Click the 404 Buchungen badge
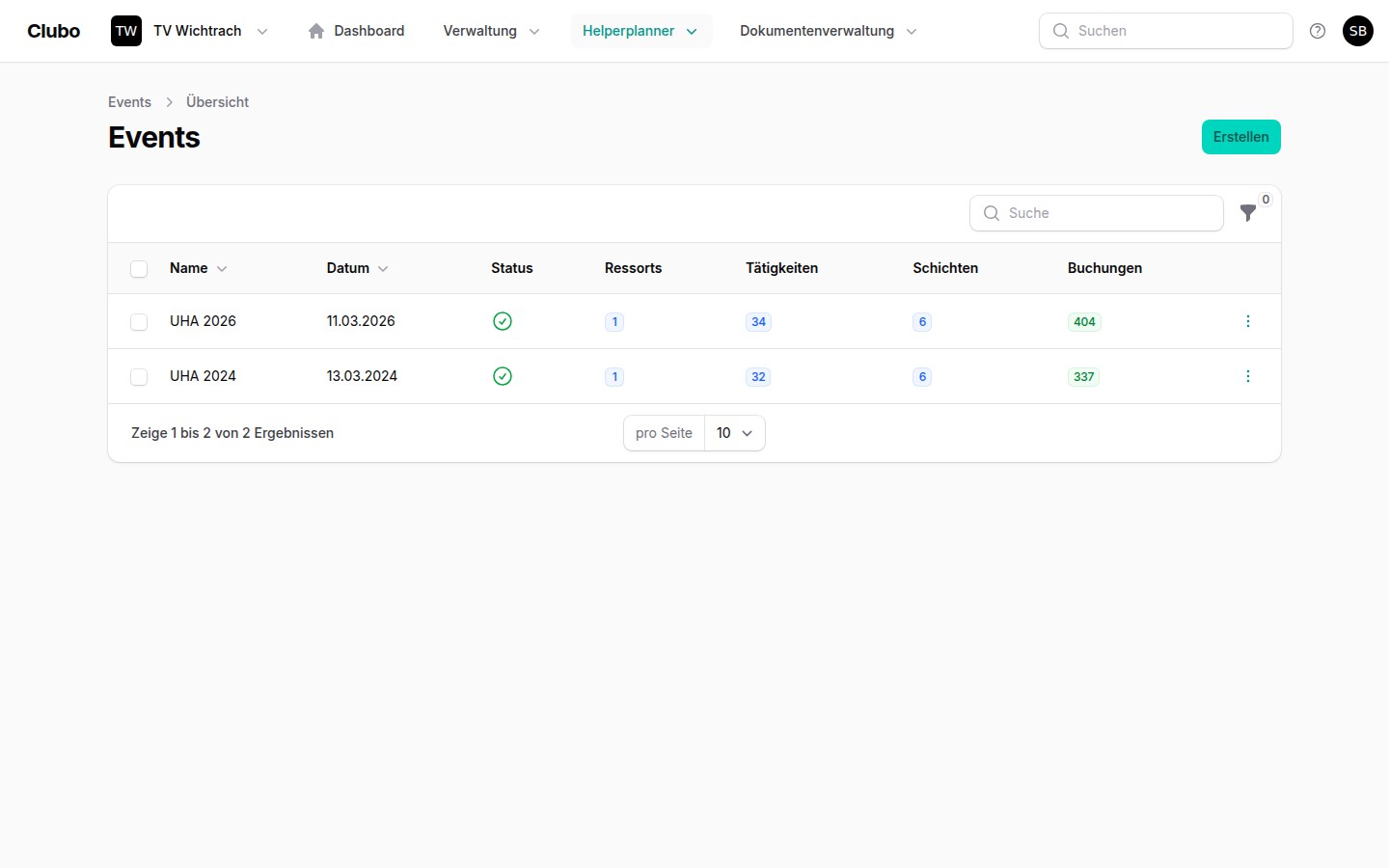Viewport: 1389px width, 868px height. tap(1084, 322)
